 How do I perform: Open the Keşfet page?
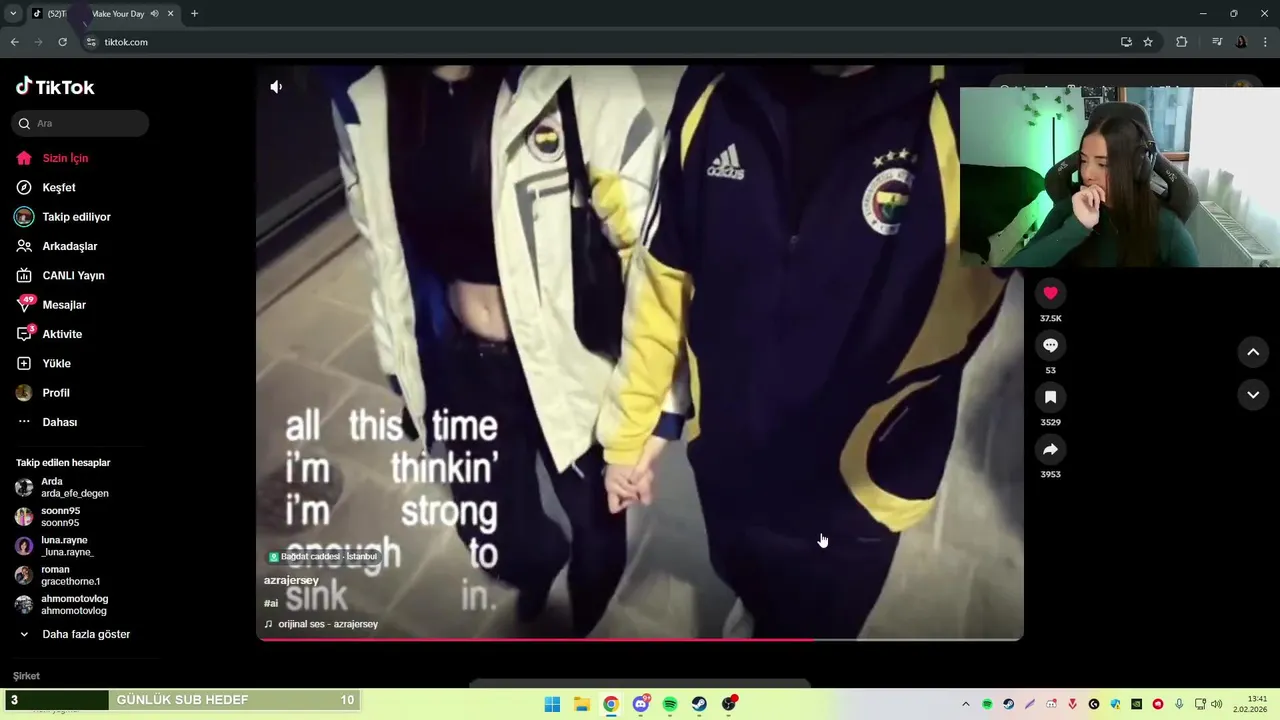59,187
